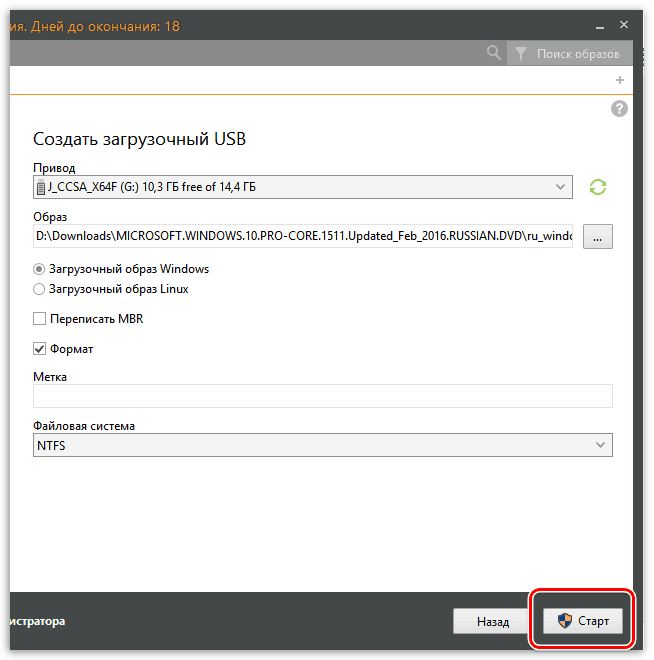Browse for image with the ... button
This screenshot has width=654, height=660.
pyautogui.click(x=597, y=237)
